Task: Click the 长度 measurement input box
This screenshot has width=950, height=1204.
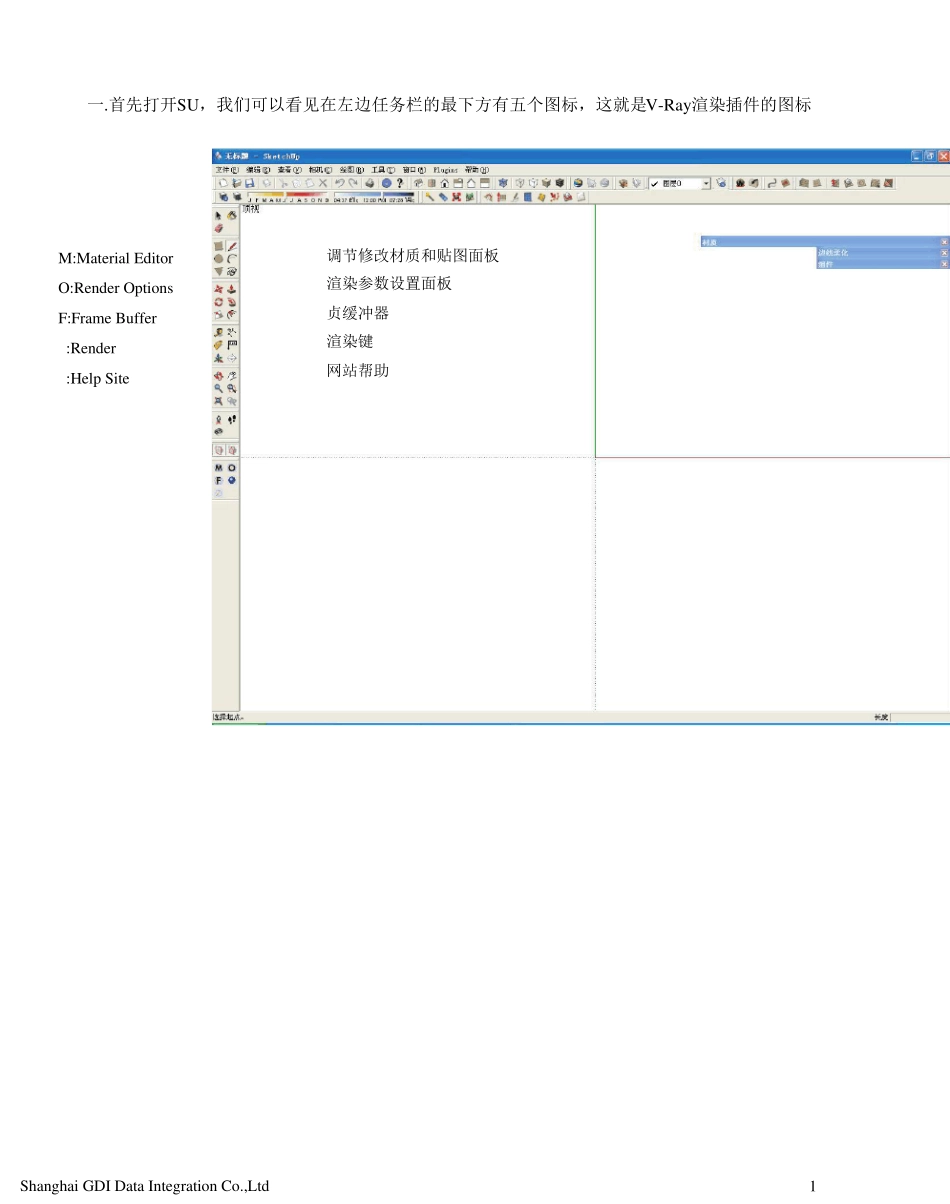Action: coord(920,717)
